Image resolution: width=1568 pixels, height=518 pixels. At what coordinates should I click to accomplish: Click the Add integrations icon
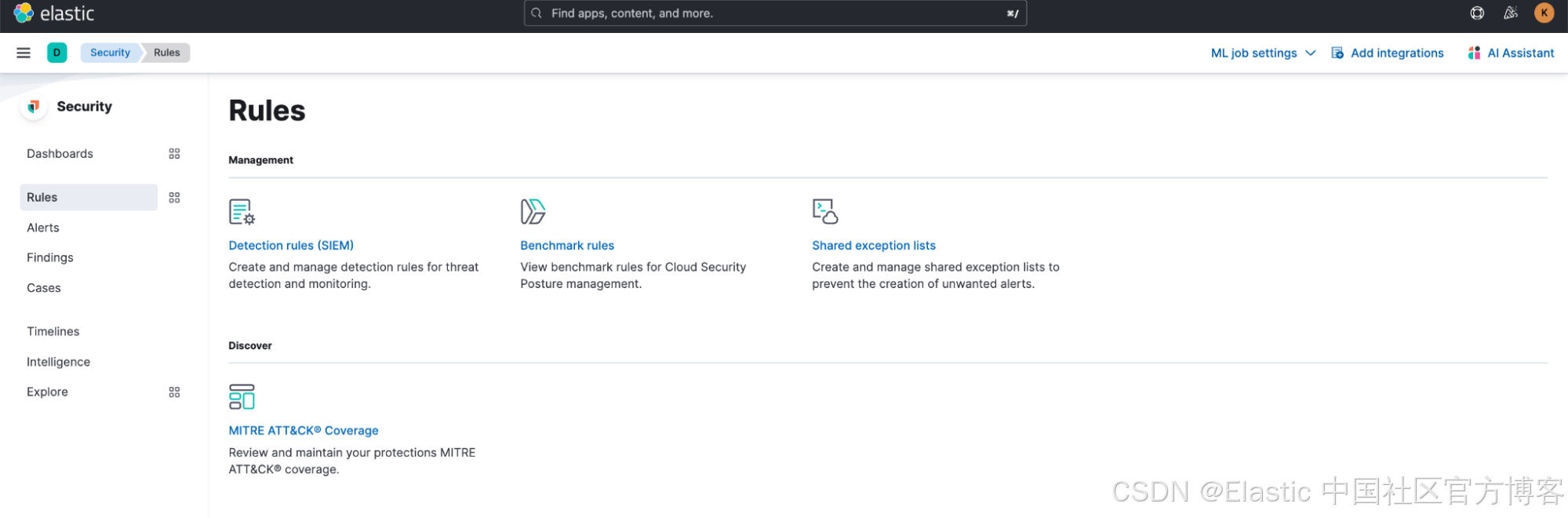[1337, 53]
